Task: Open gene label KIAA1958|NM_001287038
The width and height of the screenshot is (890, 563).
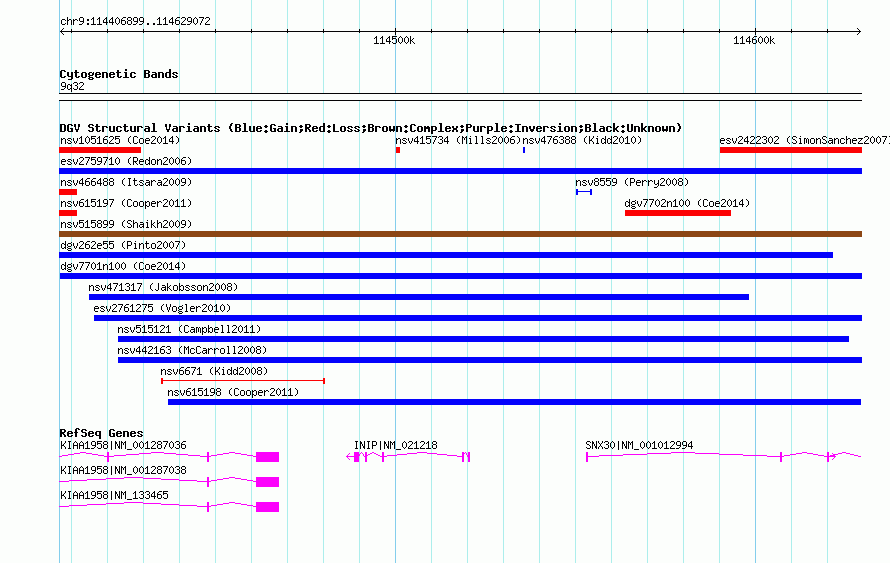Action: click(123, 470)
